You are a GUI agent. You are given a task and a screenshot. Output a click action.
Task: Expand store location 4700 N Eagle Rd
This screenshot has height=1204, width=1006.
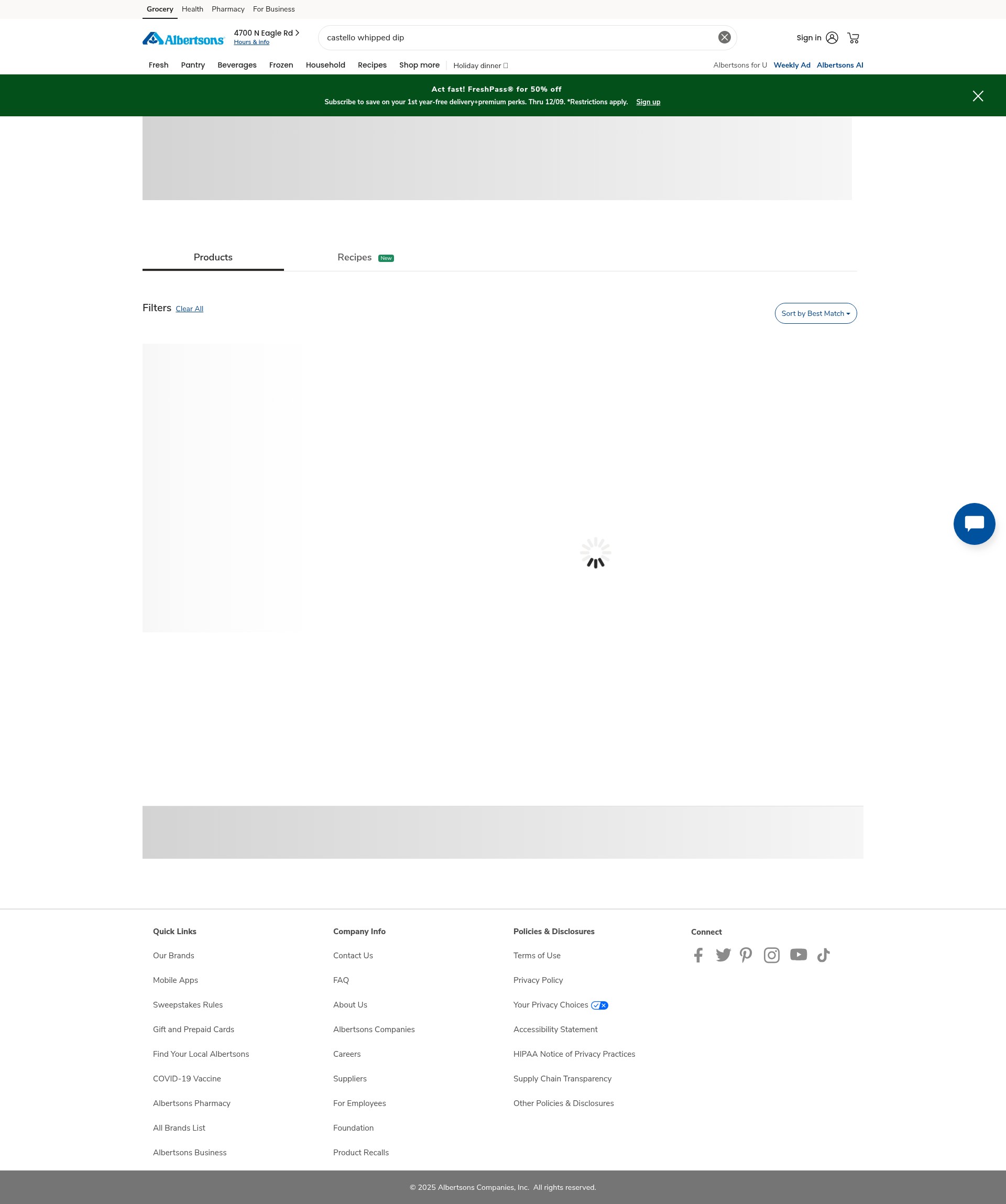[x=266, y=32]
